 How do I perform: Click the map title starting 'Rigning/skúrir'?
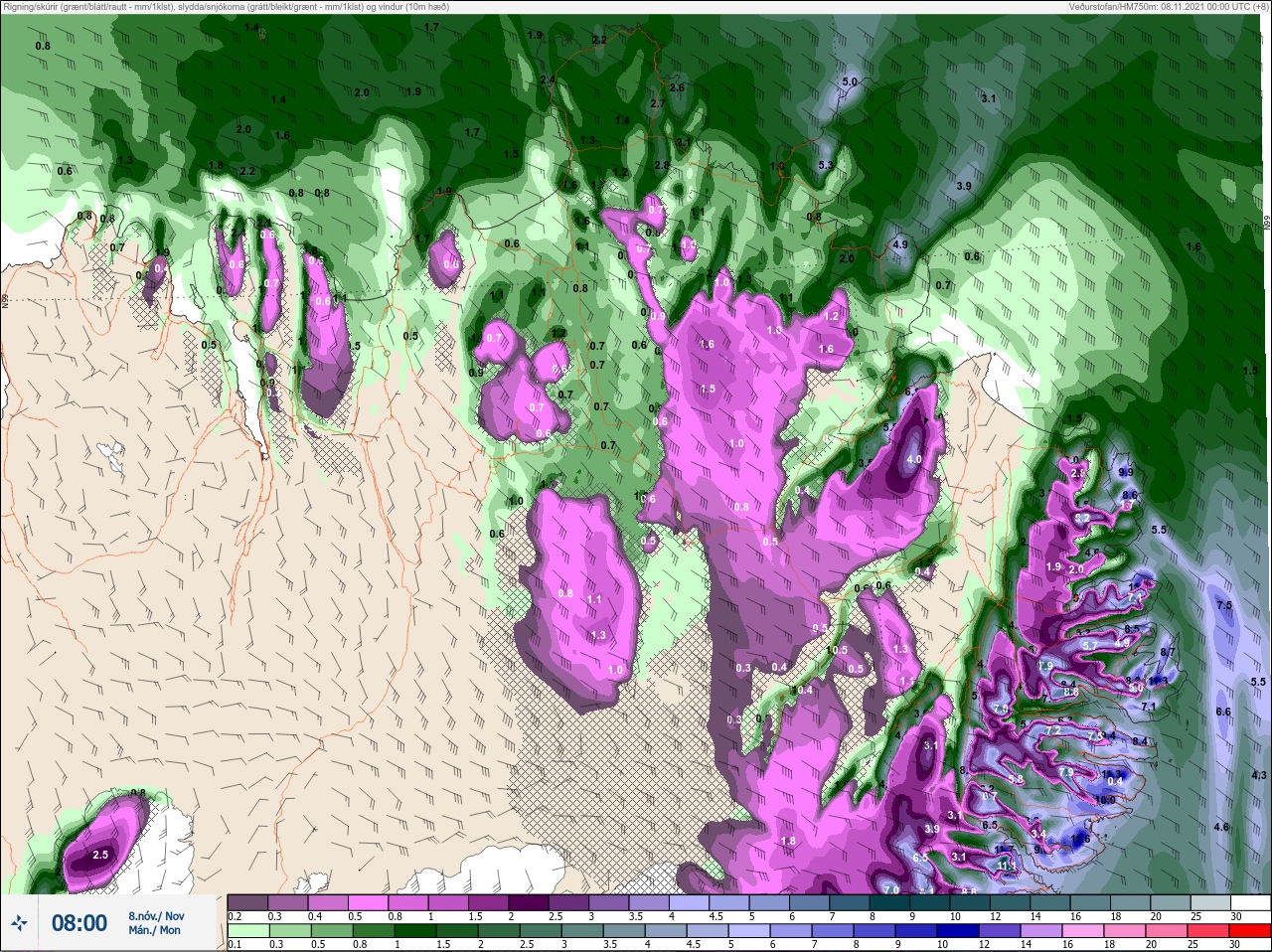(225, 6)
